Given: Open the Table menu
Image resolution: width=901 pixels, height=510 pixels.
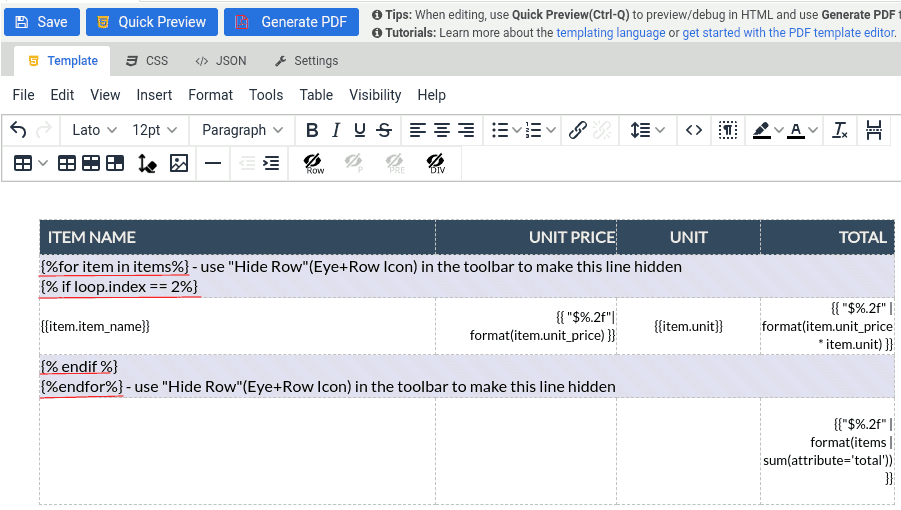Looking at the screenshot, I should click(316, 95).
